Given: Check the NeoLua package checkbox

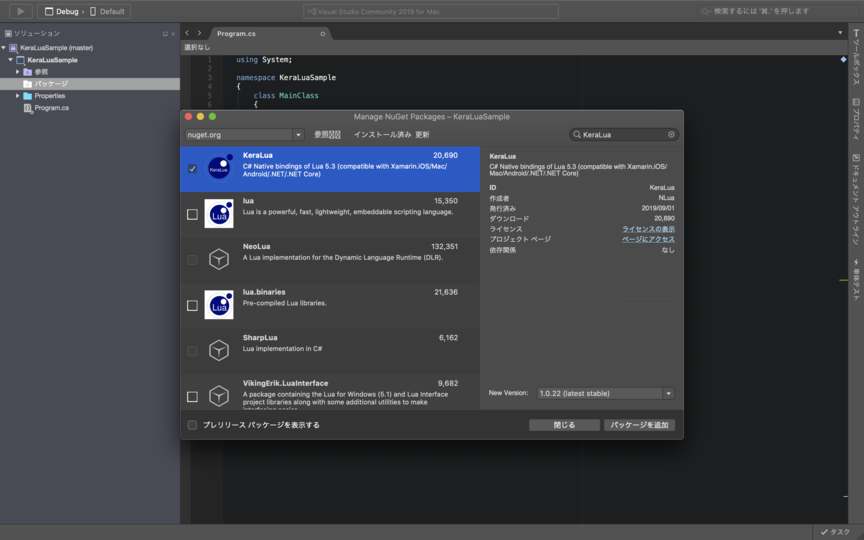Looking at the screenshot, I should (x=192, y=260).
